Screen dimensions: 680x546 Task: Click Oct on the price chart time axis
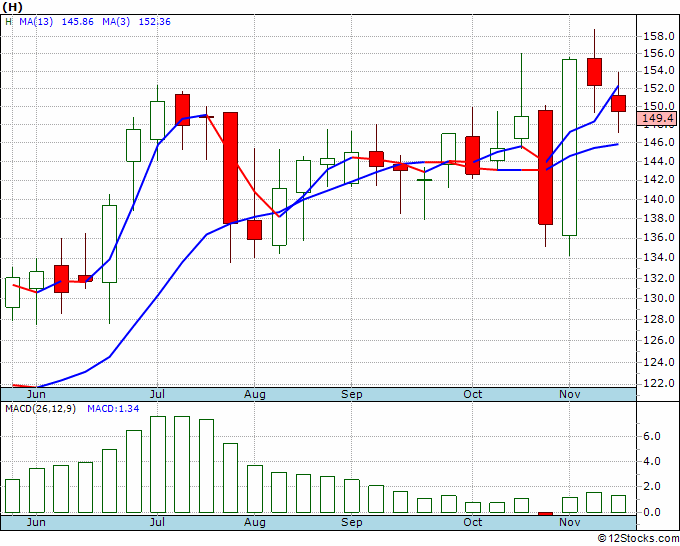pos(472,394)
